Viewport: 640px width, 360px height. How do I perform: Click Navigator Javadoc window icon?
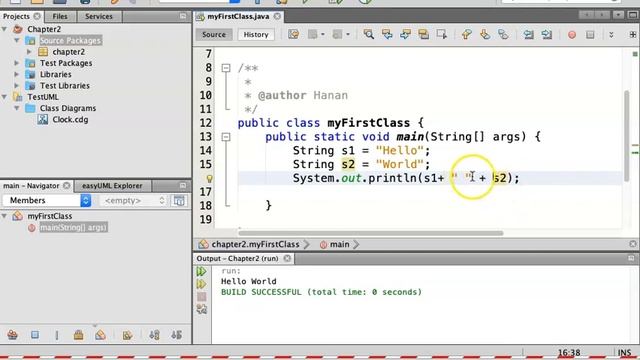tap(179, 200)
